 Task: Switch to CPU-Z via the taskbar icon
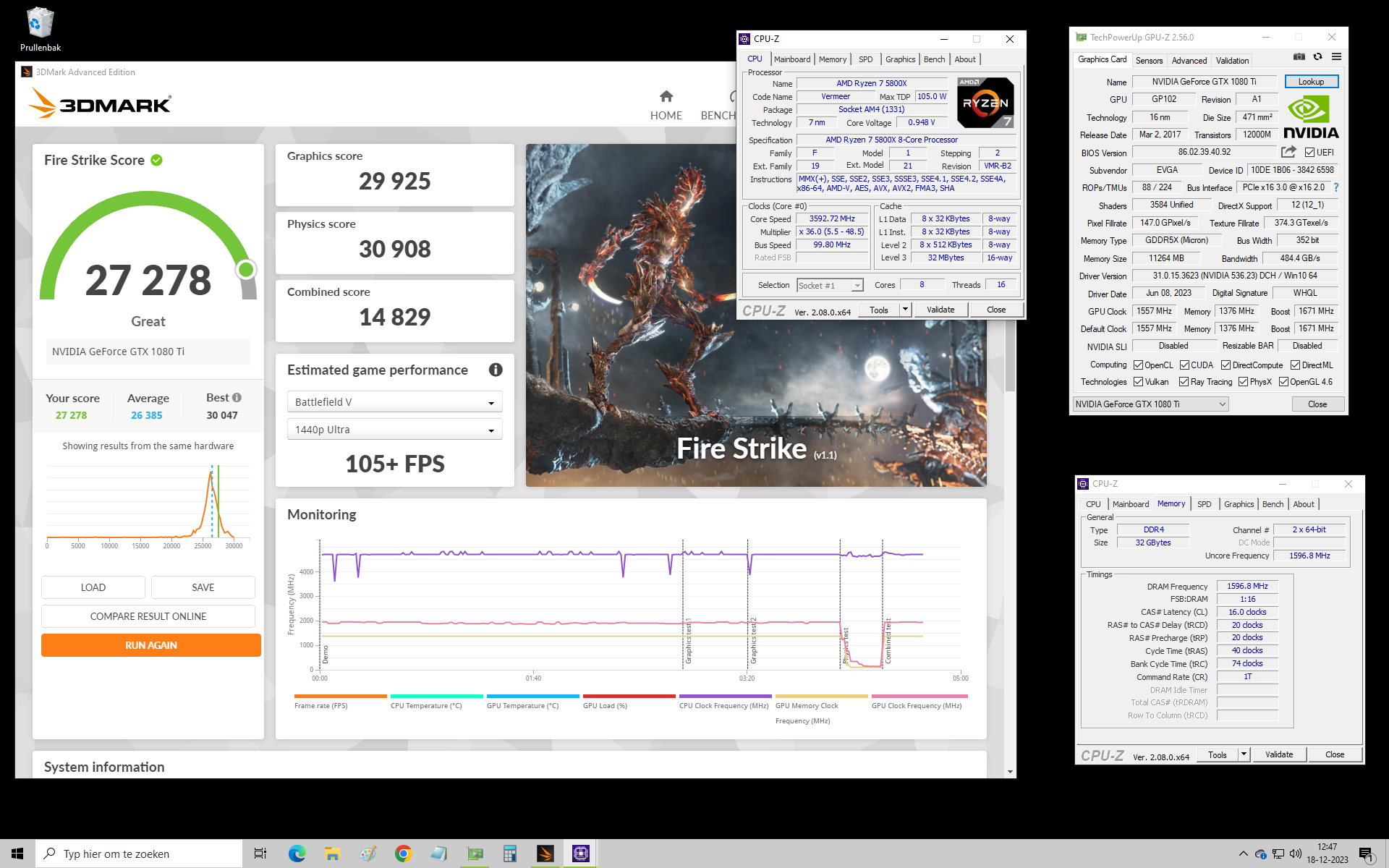[581, 854]
